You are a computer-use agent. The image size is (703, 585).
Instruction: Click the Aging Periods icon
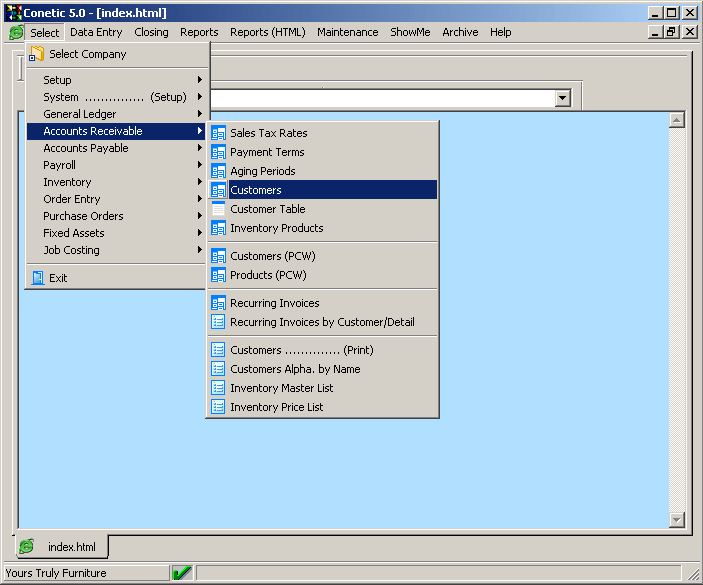click(x=218, y=171)
